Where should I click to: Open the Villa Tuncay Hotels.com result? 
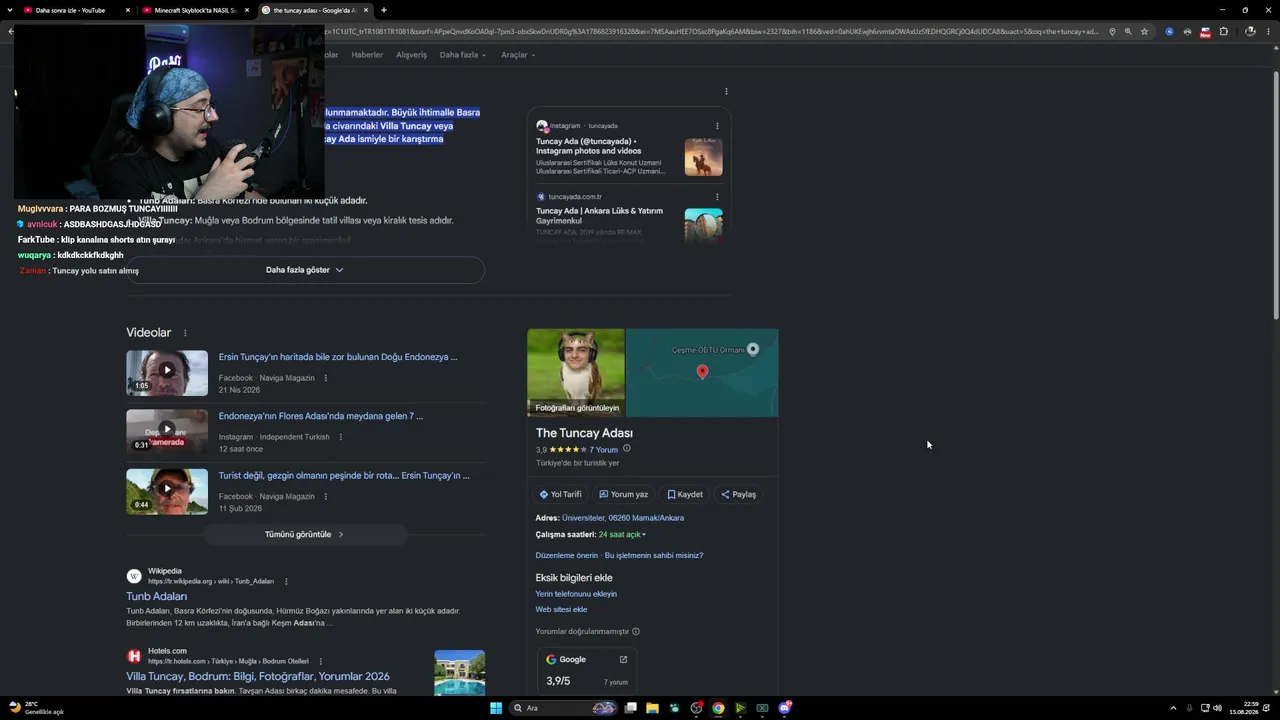click(258, 677)
